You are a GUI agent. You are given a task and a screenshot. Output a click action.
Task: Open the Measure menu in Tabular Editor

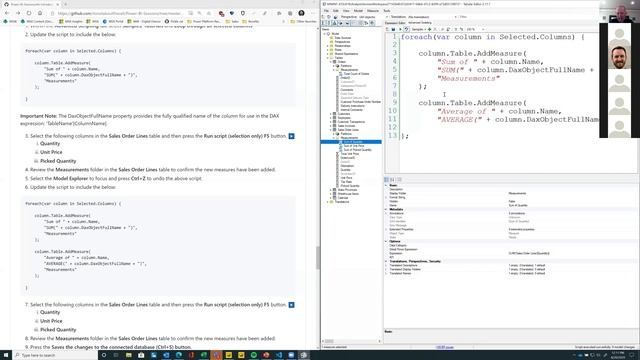373,11
